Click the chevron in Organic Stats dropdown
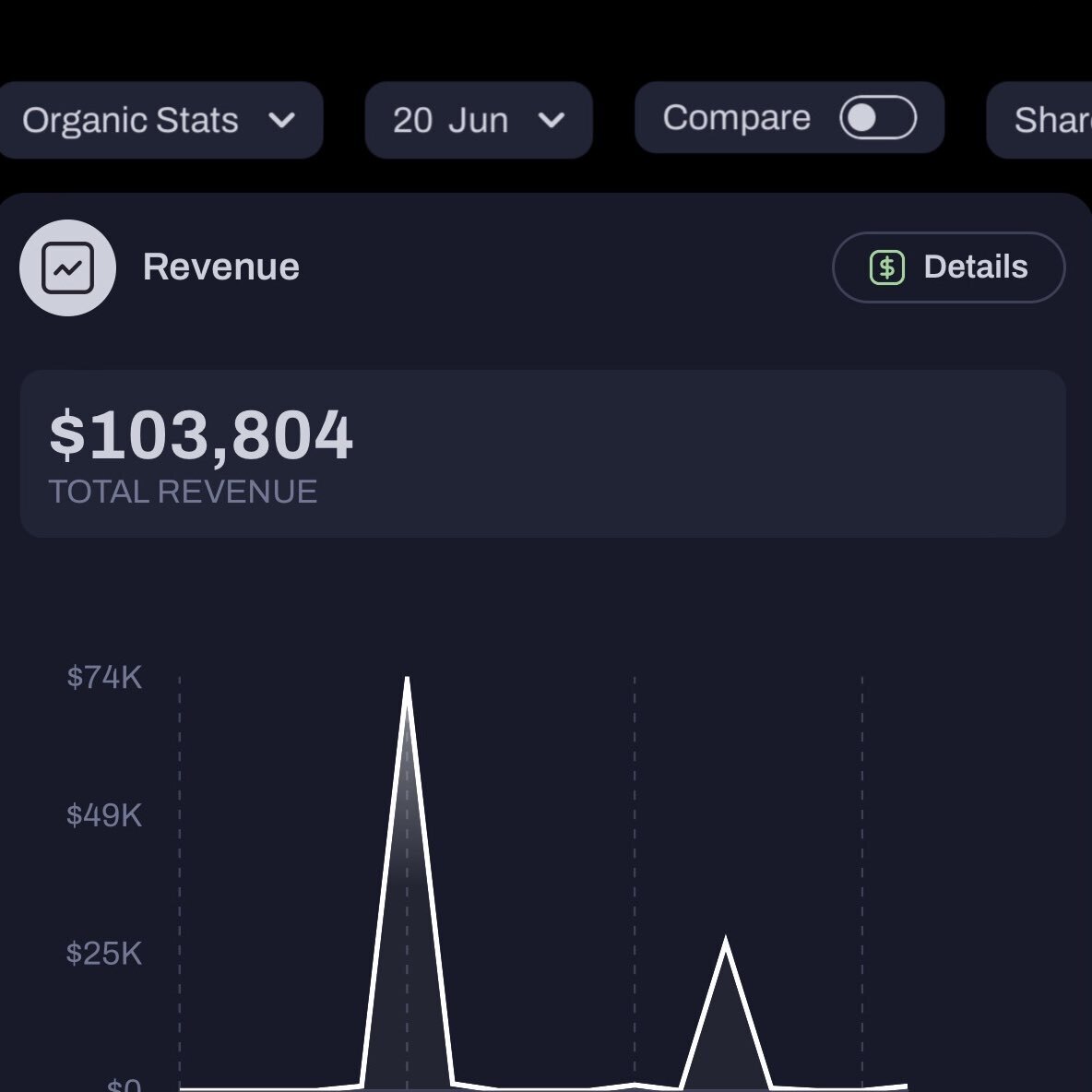This screenshot has height=1092, width=1092. pos(281,121)
